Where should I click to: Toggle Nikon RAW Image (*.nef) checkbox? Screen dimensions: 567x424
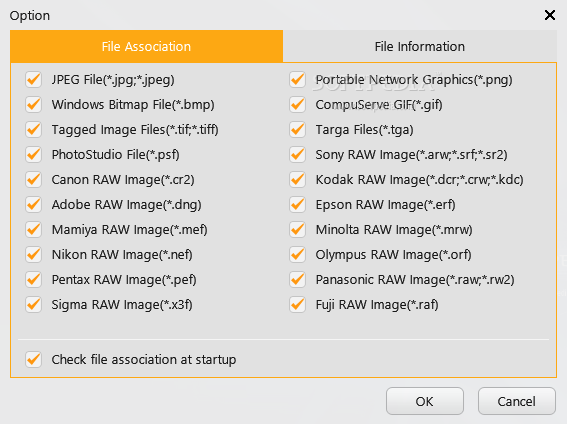point(34,254)
